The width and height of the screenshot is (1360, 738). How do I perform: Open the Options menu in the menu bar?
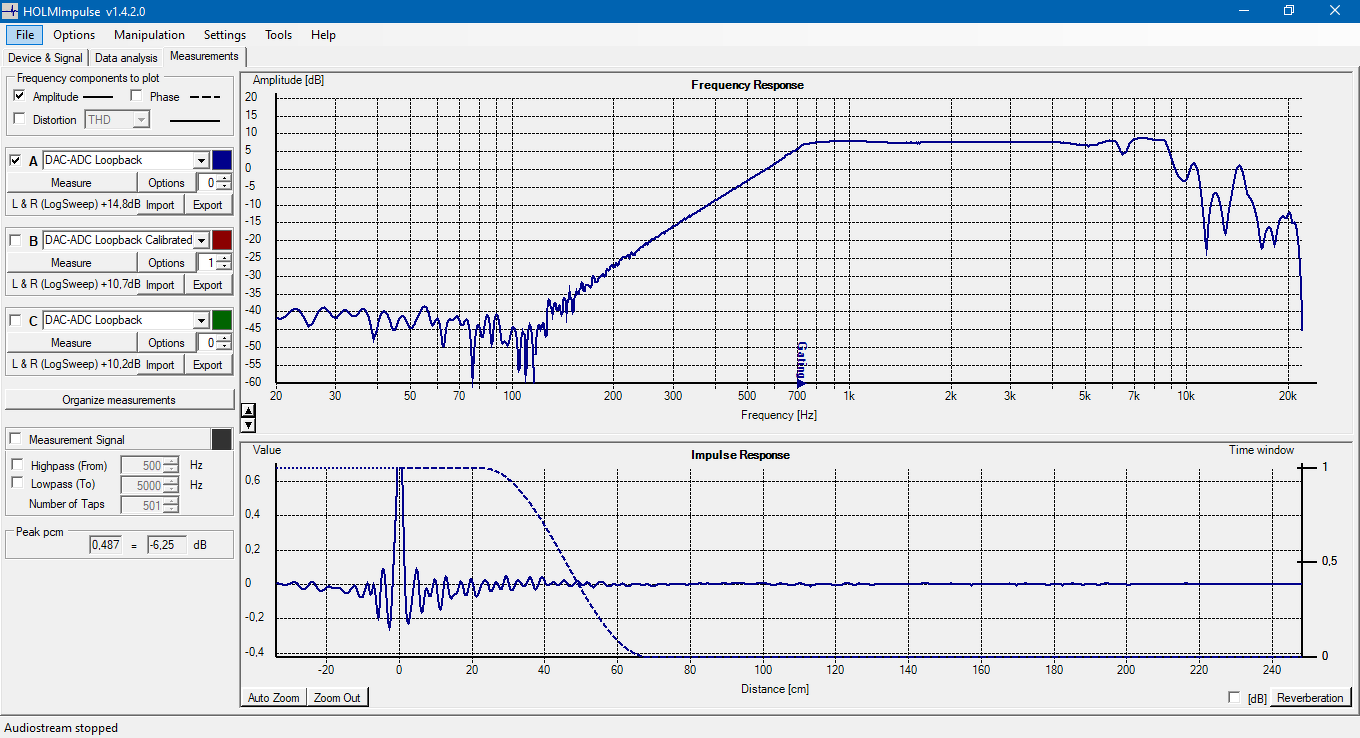point(74,35)
